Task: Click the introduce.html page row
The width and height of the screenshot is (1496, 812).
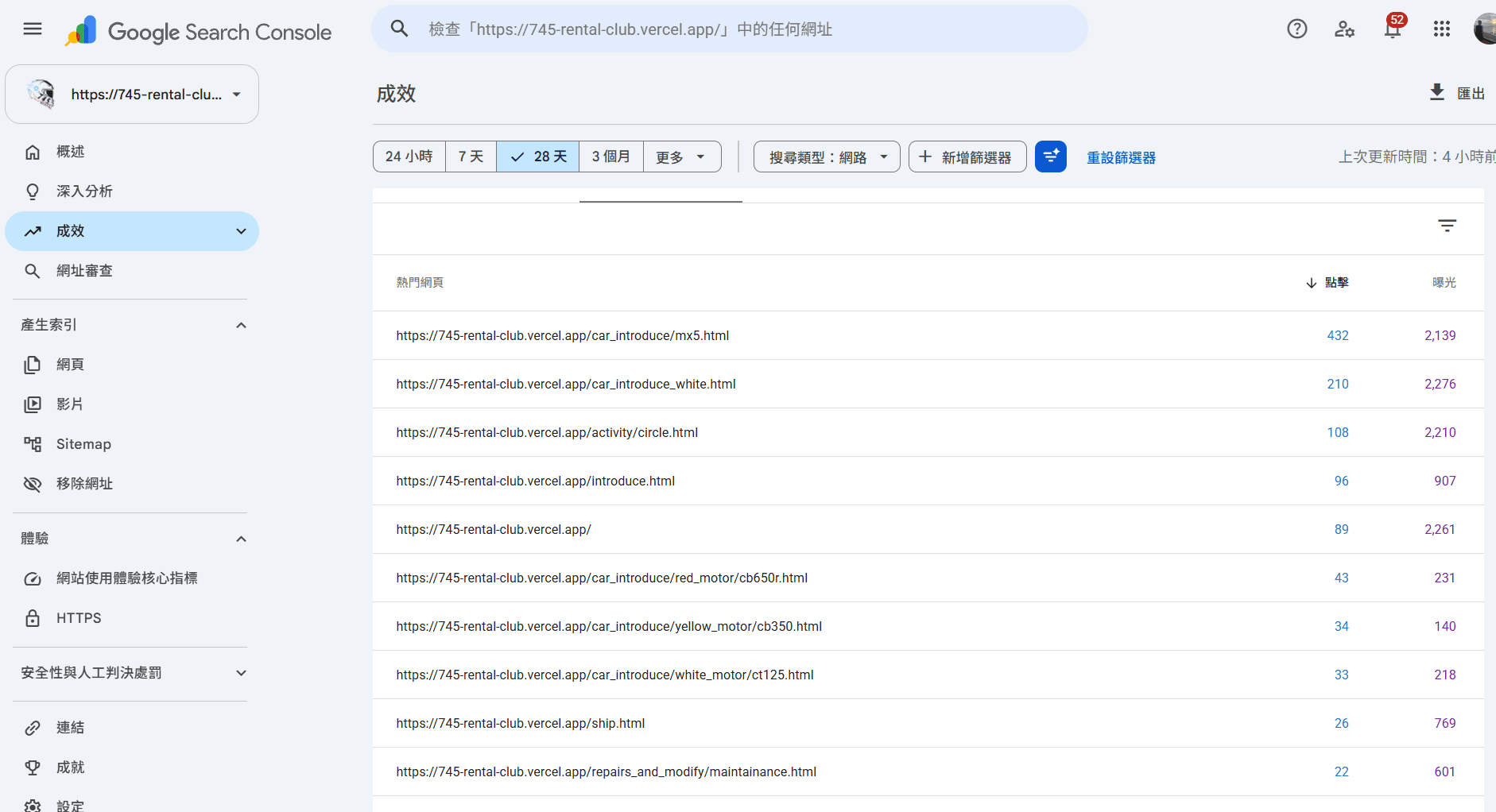Action: [x=928, y=481]
